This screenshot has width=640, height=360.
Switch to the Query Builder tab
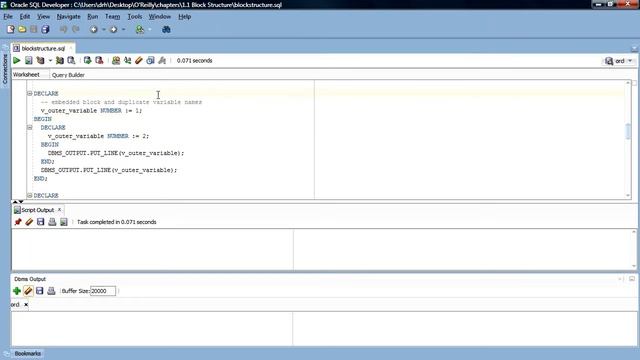68,75
